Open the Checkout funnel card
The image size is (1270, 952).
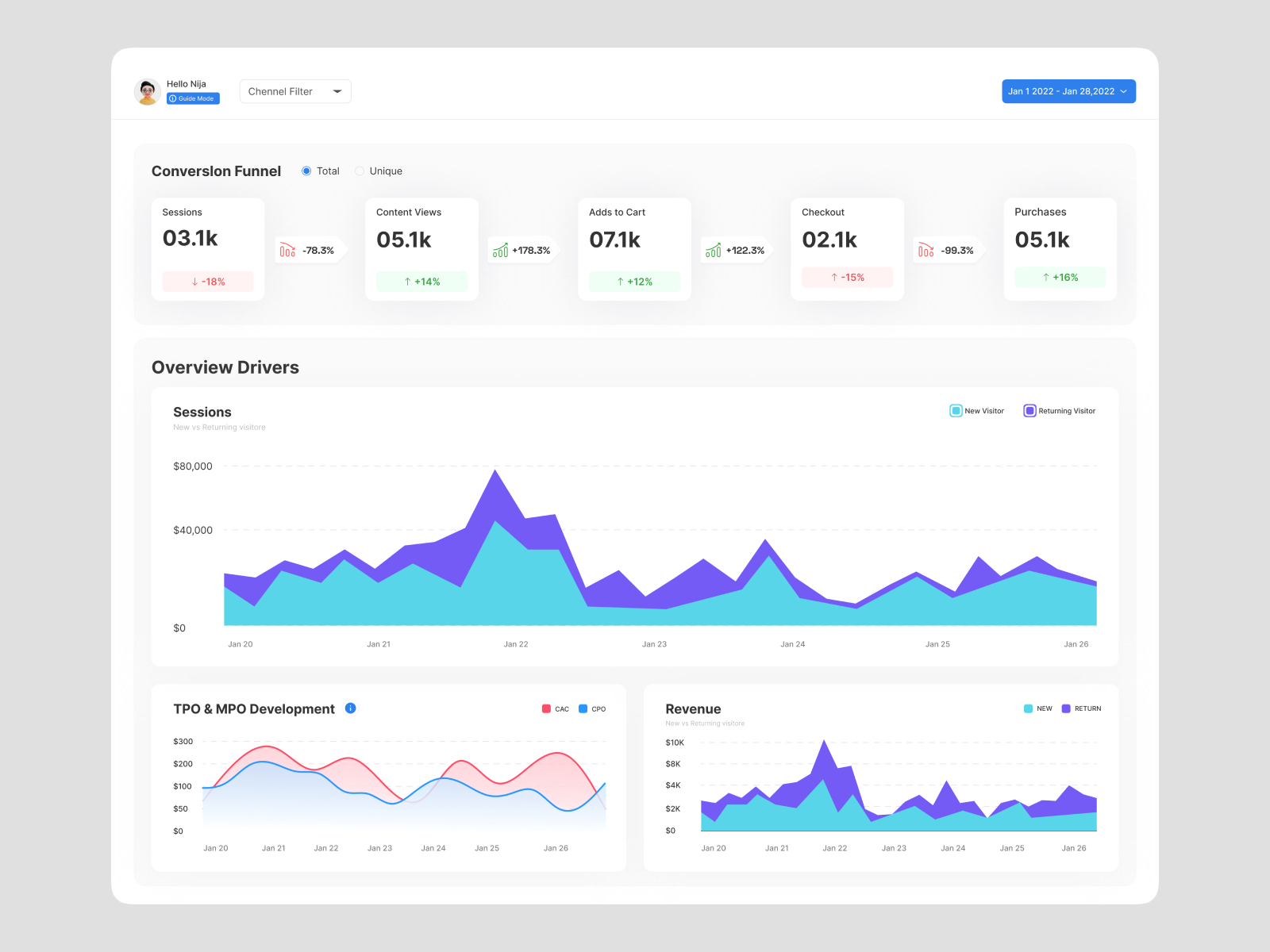tap(847, 249)
